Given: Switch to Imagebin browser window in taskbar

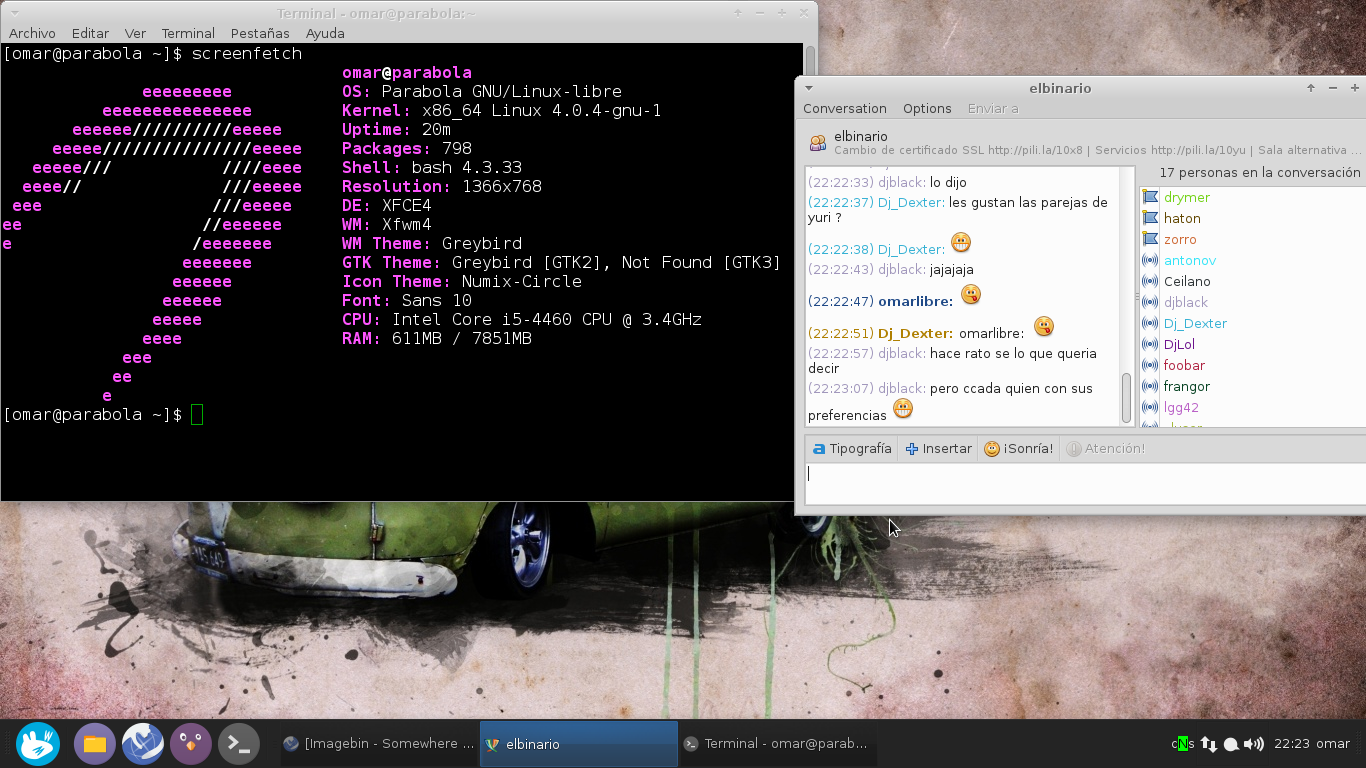Looking at the screenshot, I should pos(380,744).
